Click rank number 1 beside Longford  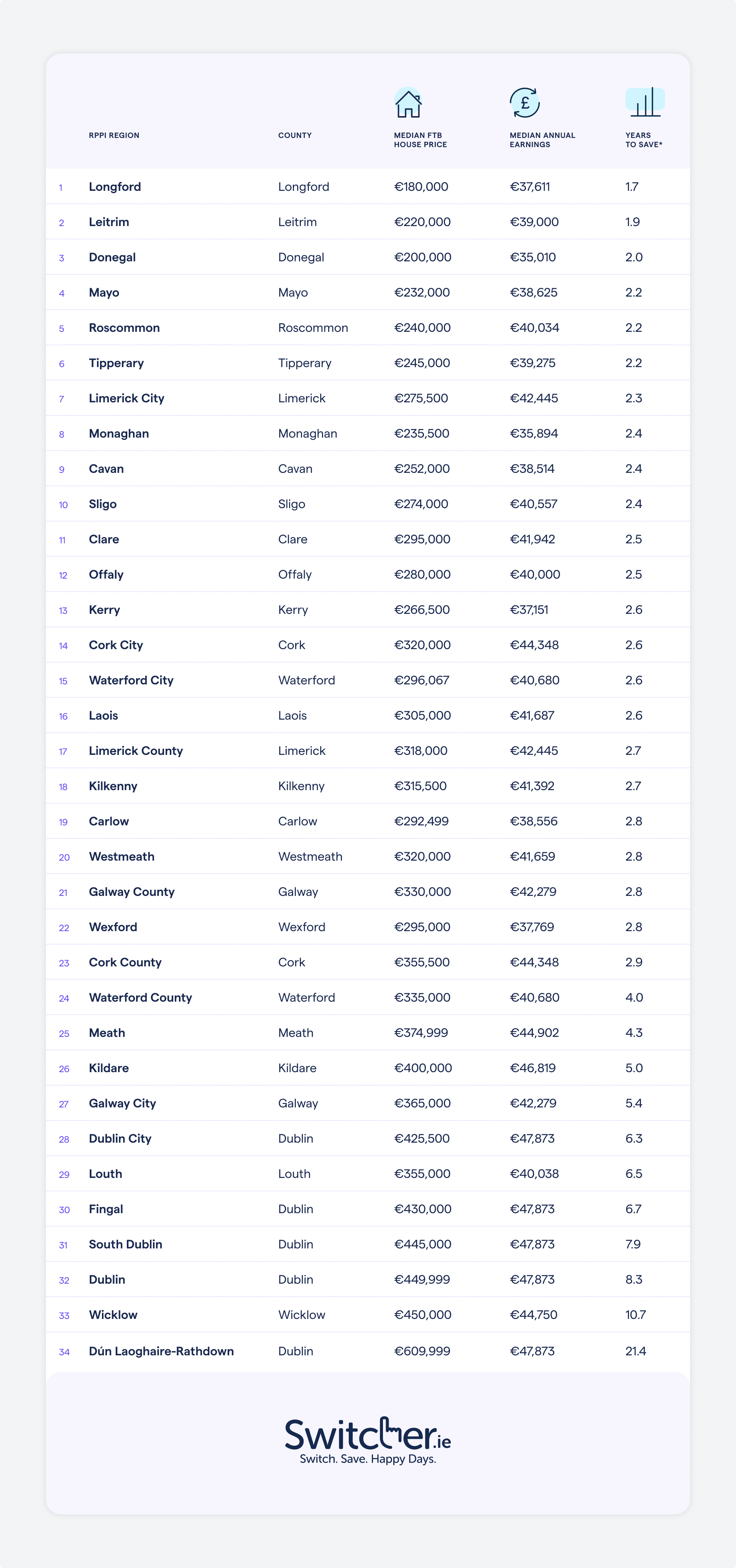pos(61,187)
